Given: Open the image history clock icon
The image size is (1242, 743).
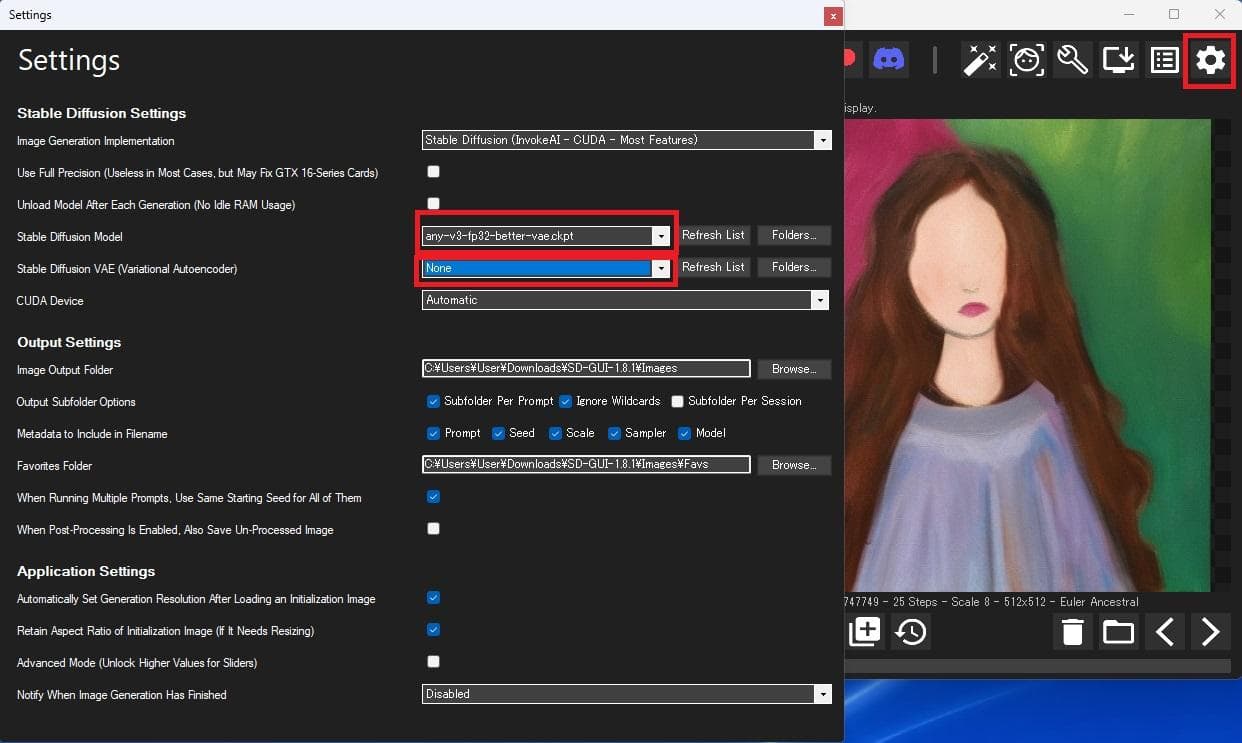Looking at the screenshot, I should tap(911, 632).
